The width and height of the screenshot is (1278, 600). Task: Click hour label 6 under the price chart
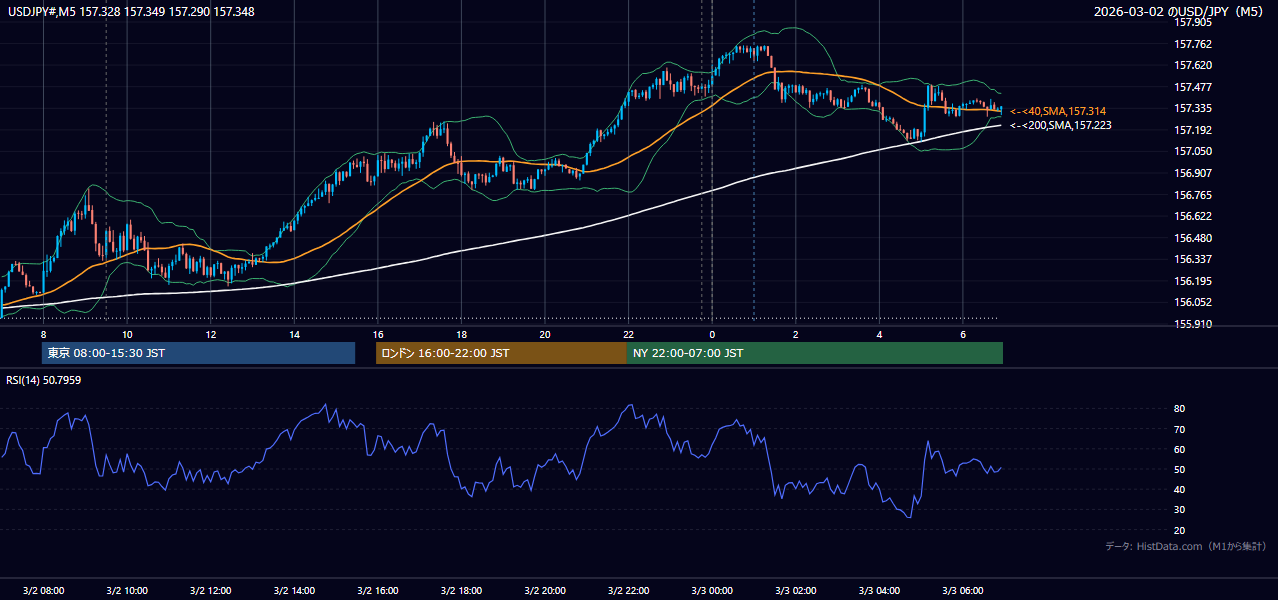pyautogui.click(x=962, y=334)
